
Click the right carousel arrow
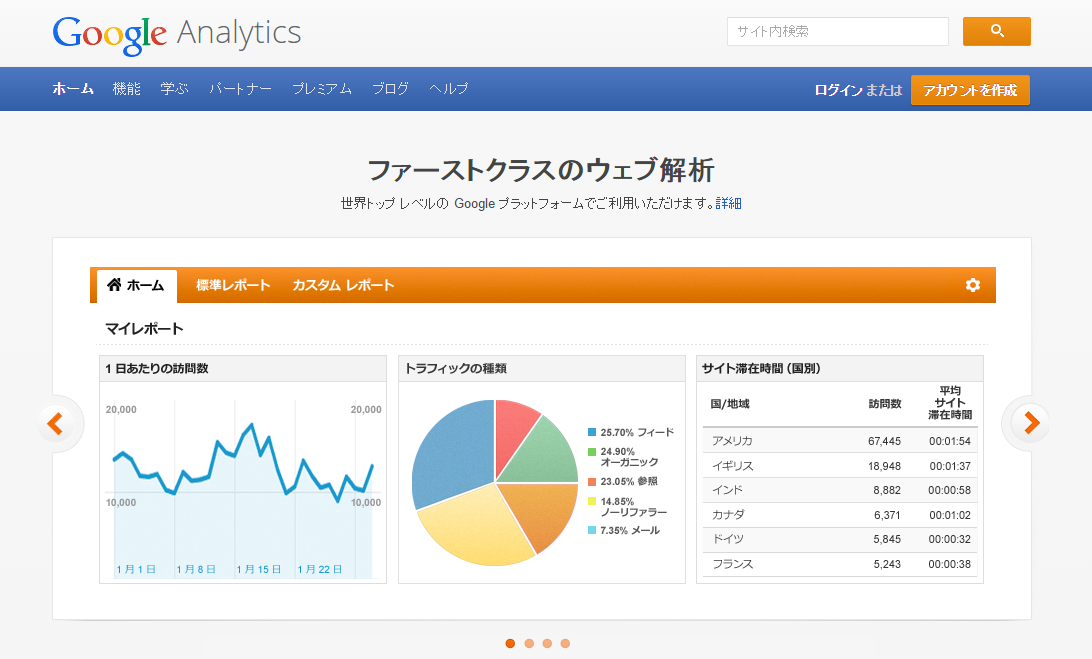point(1029,423)
